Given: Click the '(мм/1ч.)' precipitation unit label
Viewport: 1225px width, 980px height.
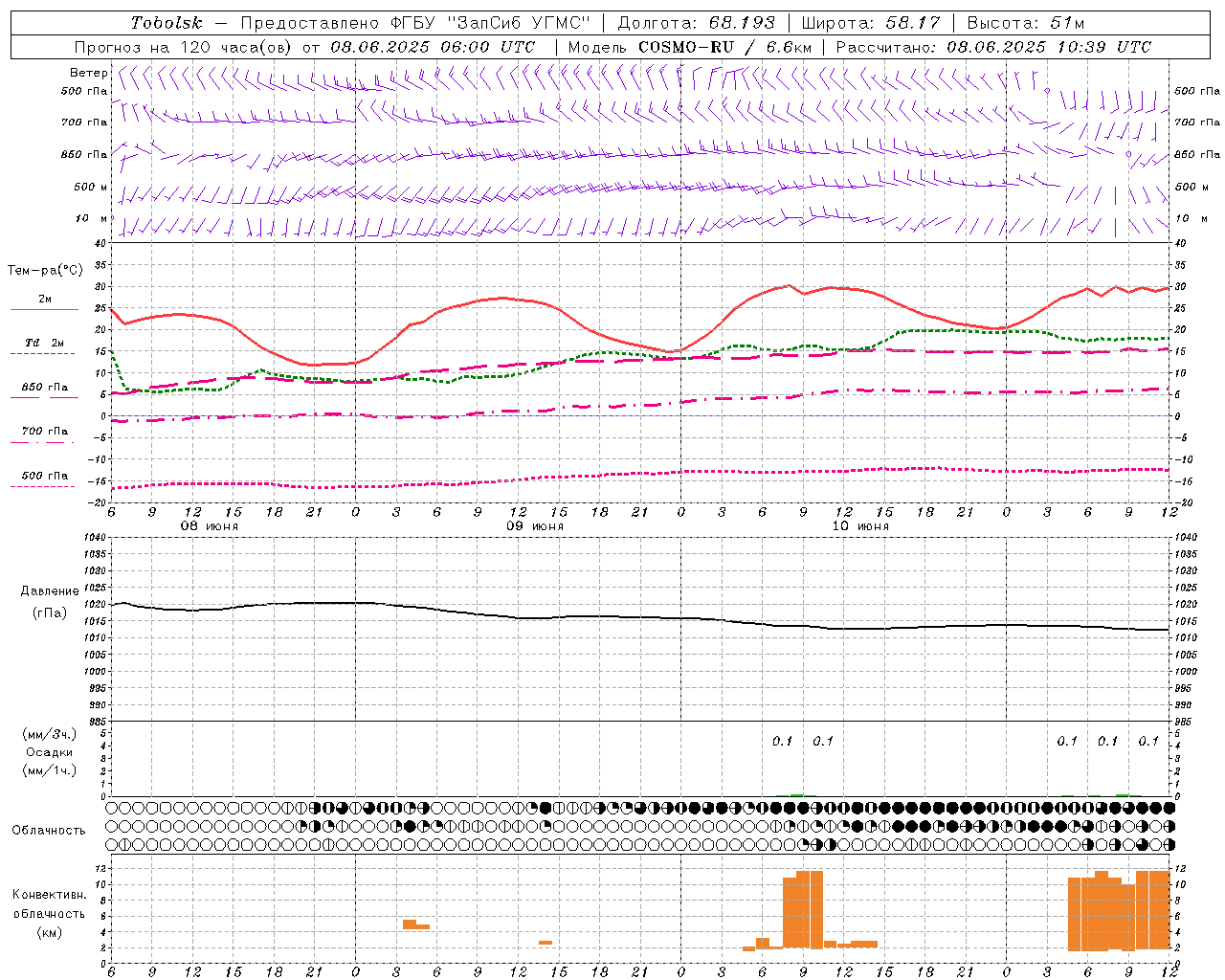Looking at the screenshot, I should point(49,770).
